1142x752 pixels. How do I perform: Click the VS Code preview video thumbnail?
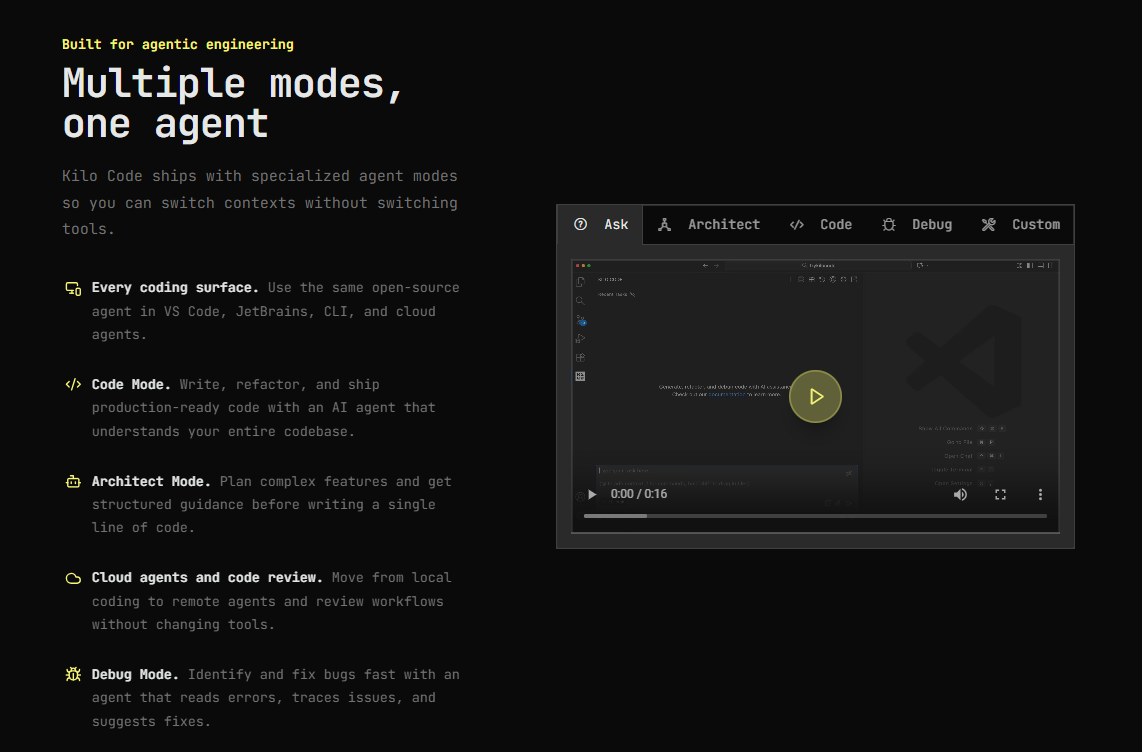point(815,396)
